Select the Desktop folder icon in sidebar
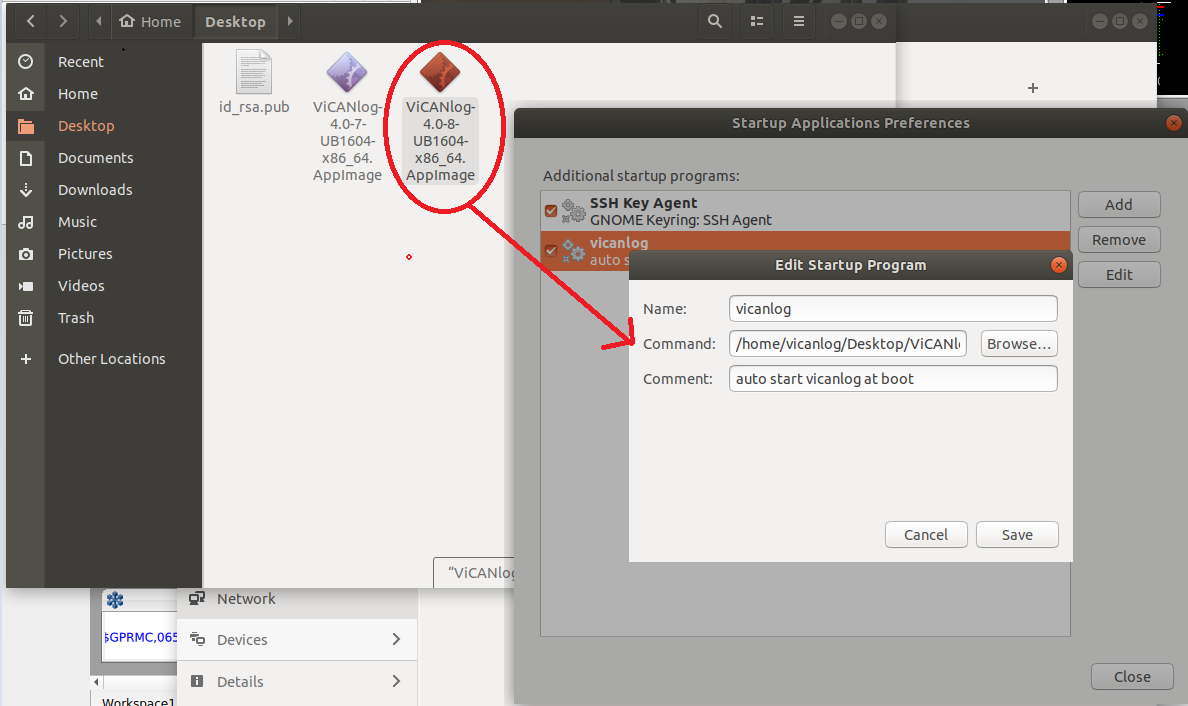The width and height of the screenshot is (1188, 706). click(x=26, y=126)
